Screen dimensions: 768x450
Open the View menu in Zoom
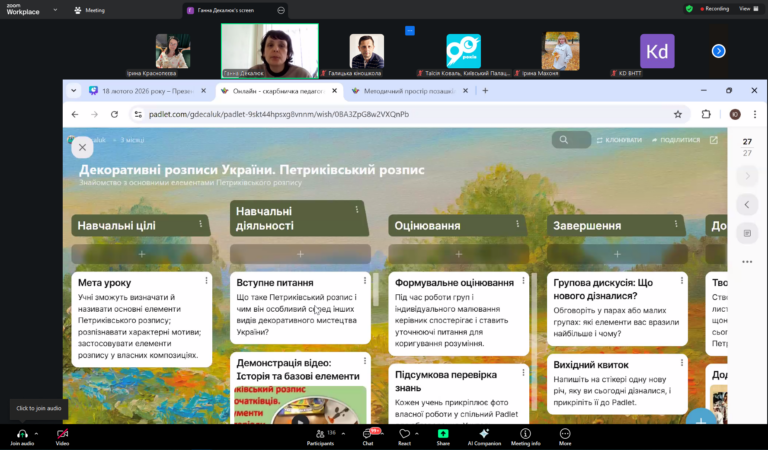point(748,9)
